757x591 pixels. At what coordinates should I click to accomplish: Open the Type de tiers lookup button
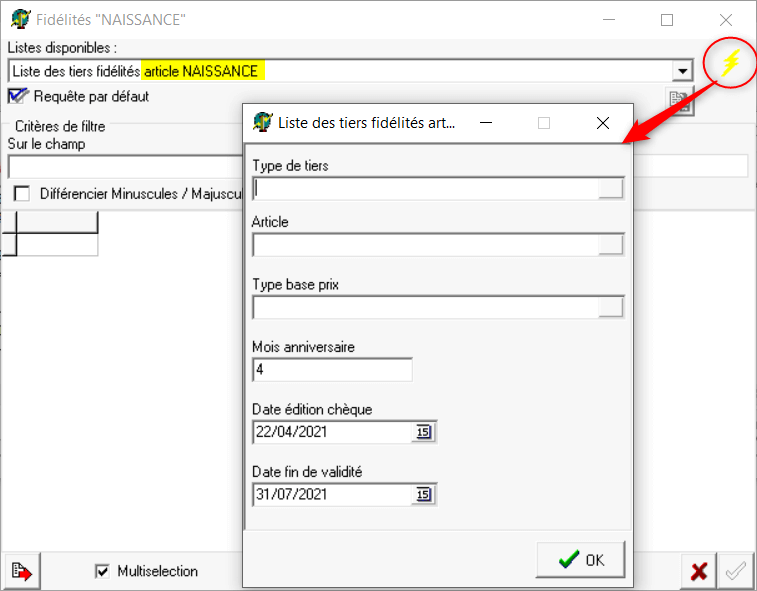pyautogui.click(x=610, y=189)
